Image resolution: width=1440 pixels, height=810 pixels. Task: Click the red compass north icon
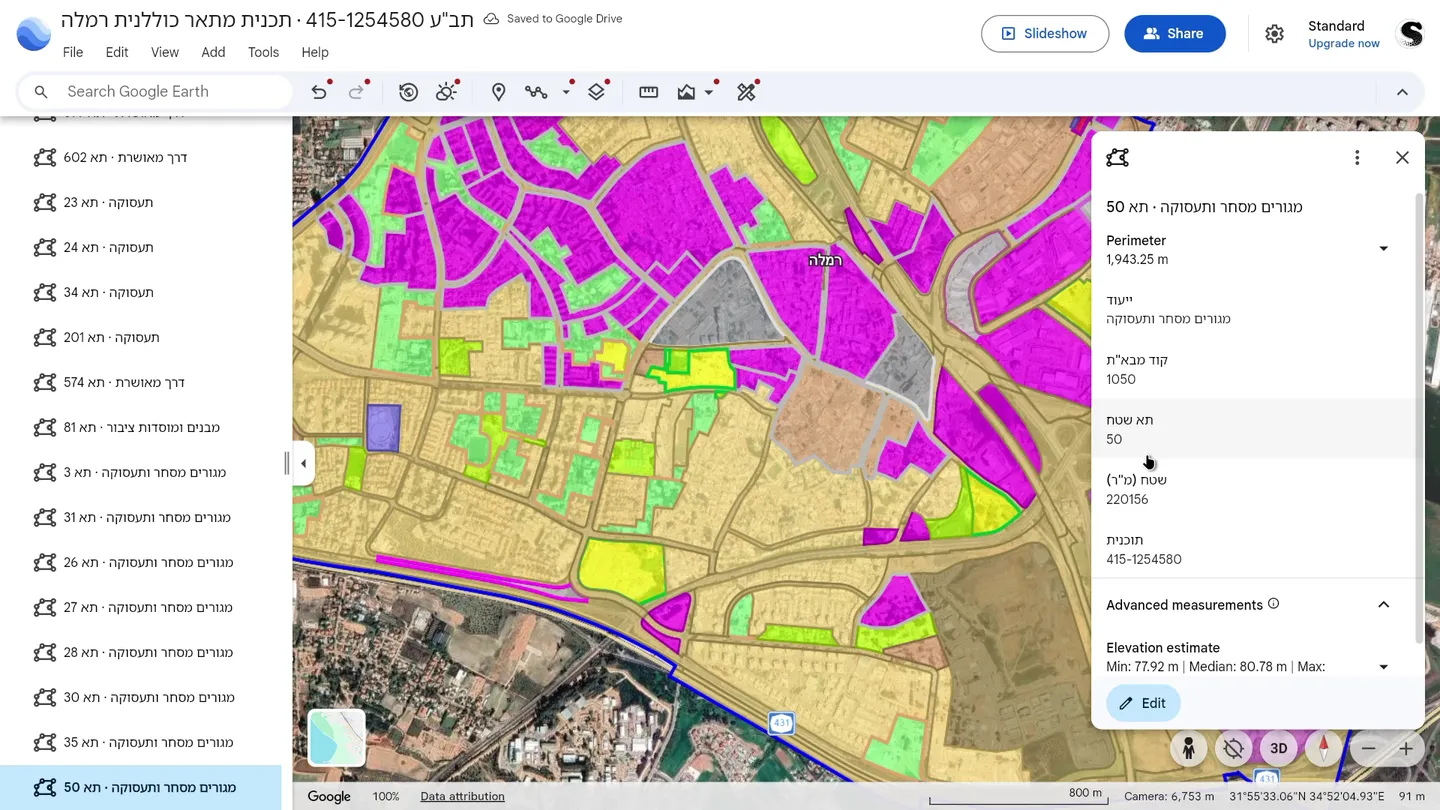tap(1324, 748)
